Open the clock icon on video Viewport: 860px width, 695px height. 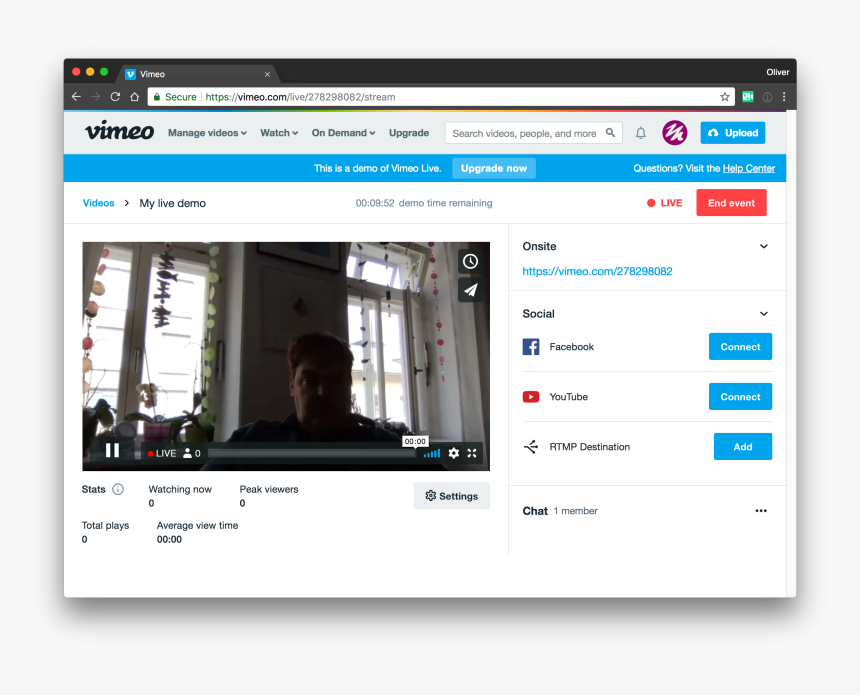(x=470, y=261)
